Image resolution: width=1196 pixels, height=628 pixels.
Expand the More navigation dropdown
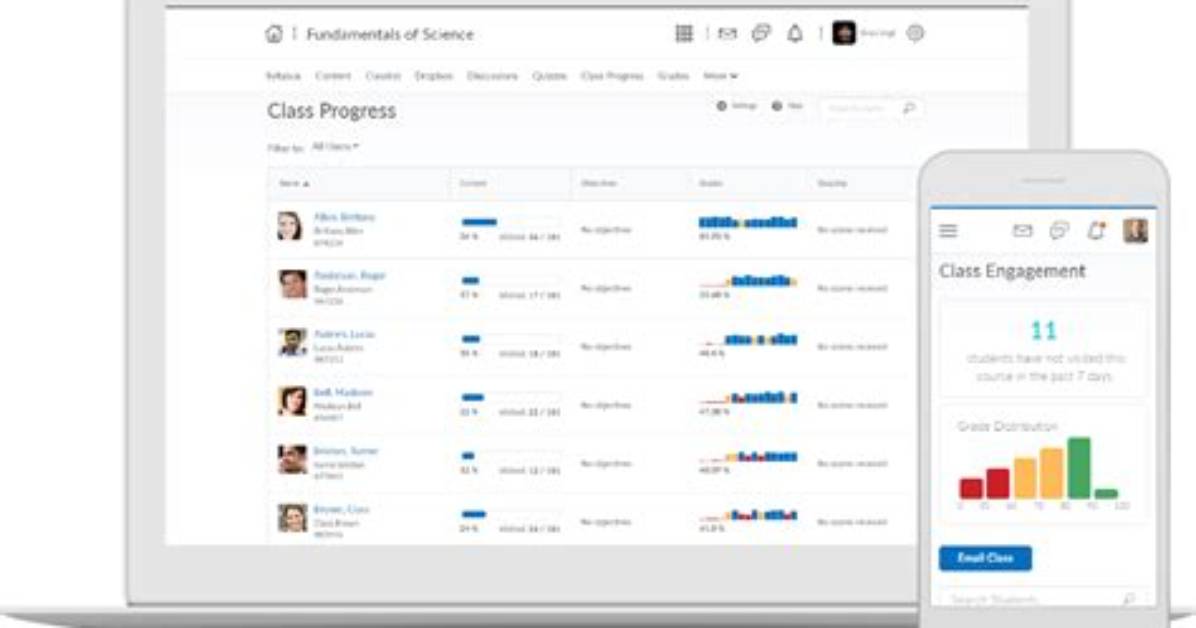click(x=720, y=76)
